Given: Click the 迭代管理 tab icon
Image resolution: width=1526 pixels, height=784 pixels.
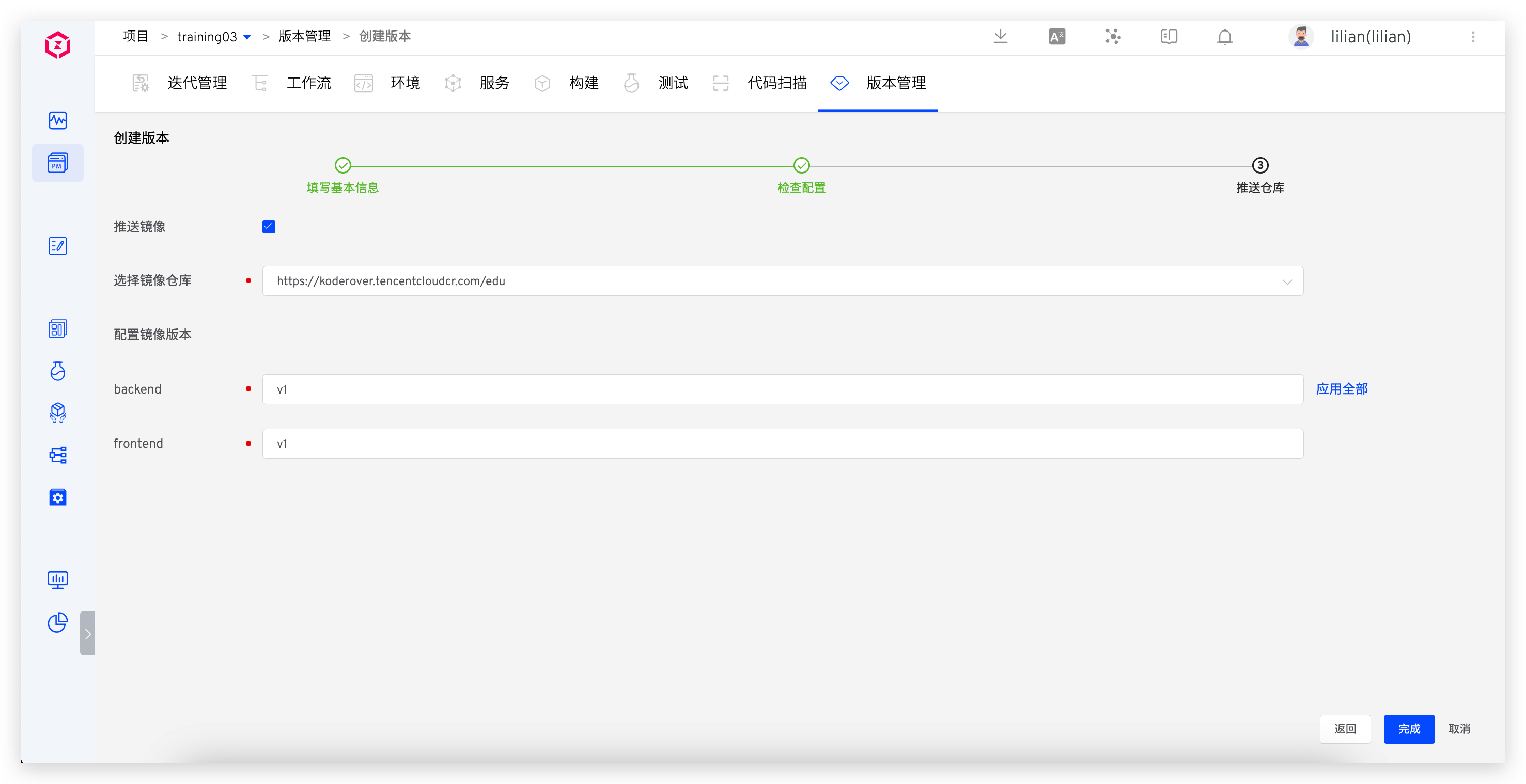Looking at the screenshot, I should point(141,83).
